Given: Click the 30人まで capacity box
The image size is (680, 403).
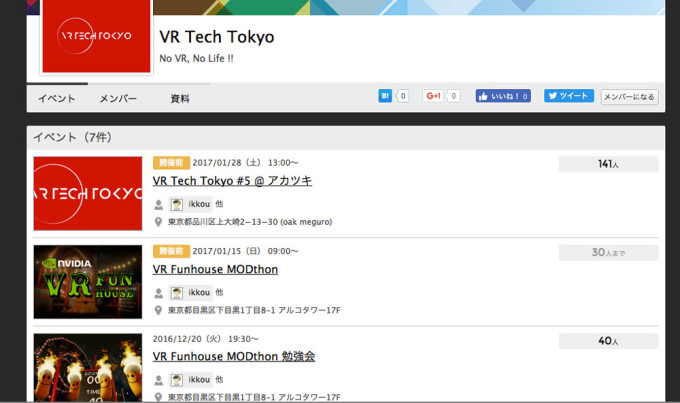Looking at the screenshot, I should [x=608, y=253].
